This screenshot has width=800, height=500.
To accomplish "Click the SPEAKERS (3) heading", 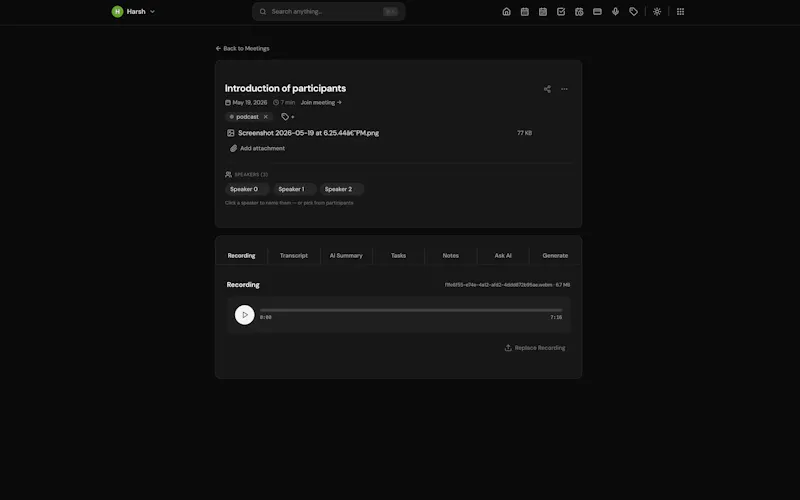I will pyautogui.click(x=251, y=174).
